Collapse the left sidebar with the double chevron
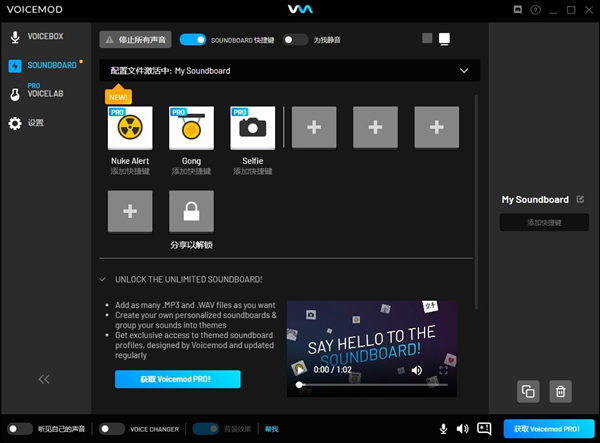600x443 pixels. coord(45,379)
